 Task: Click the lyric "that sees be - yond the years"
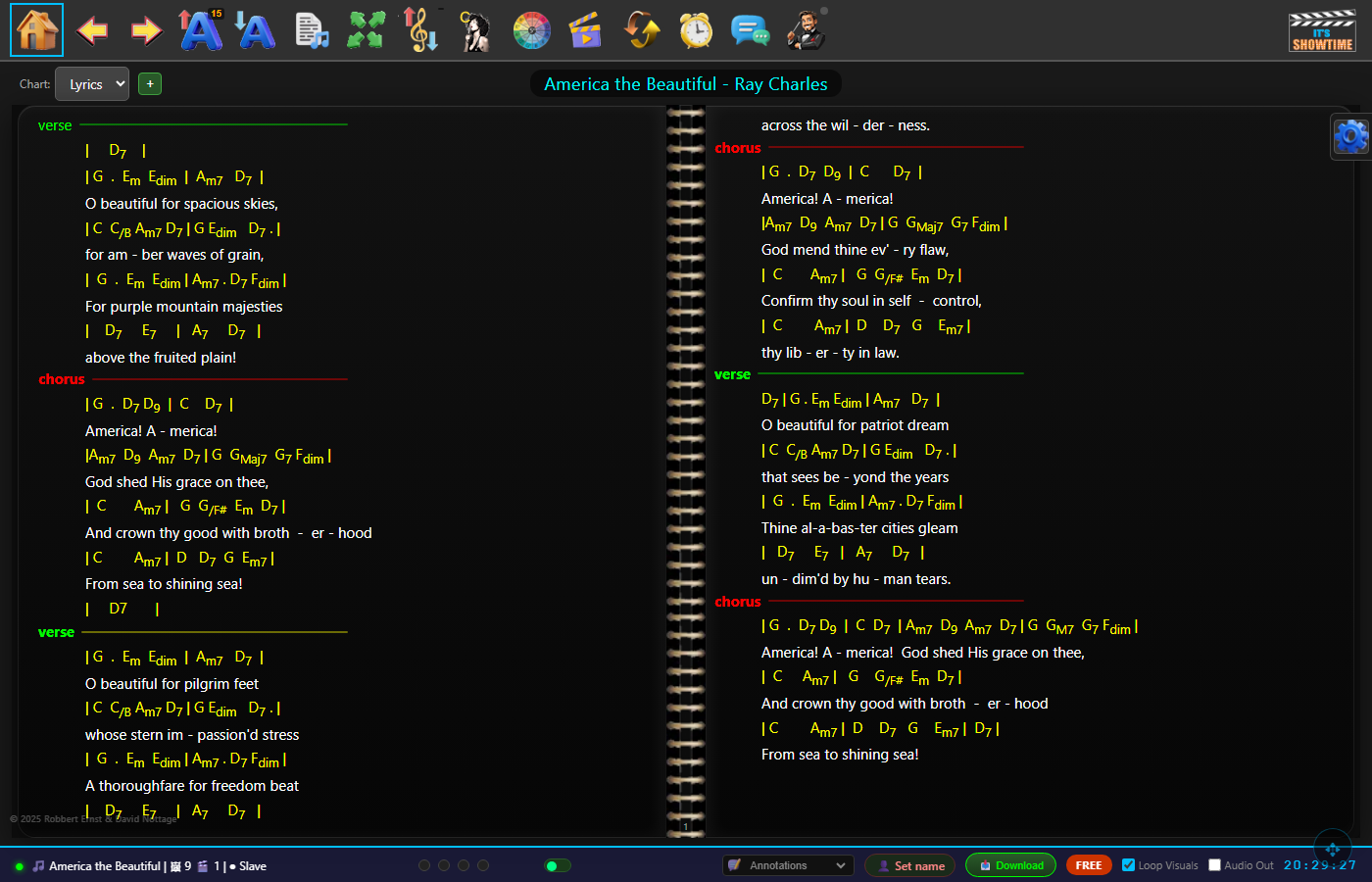tap(856, 477)
